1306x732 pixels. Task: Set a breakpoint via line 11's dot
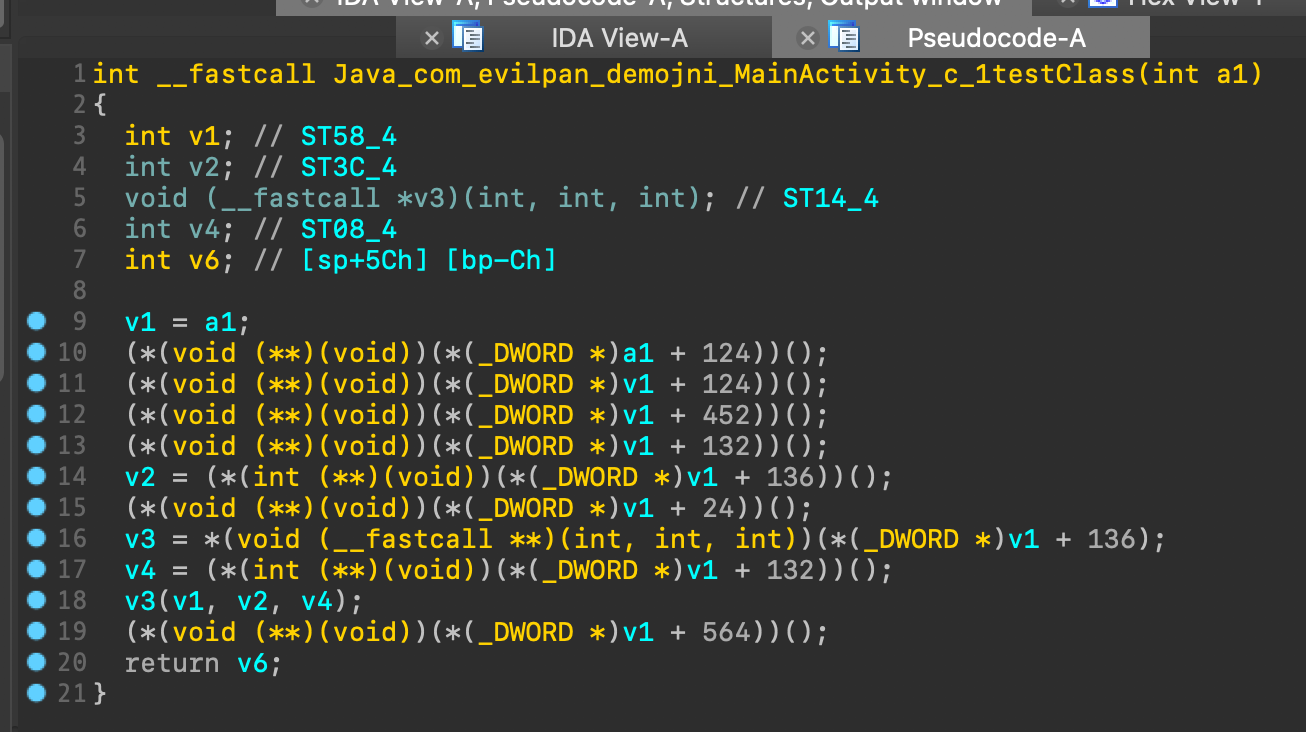coord(37,383)
